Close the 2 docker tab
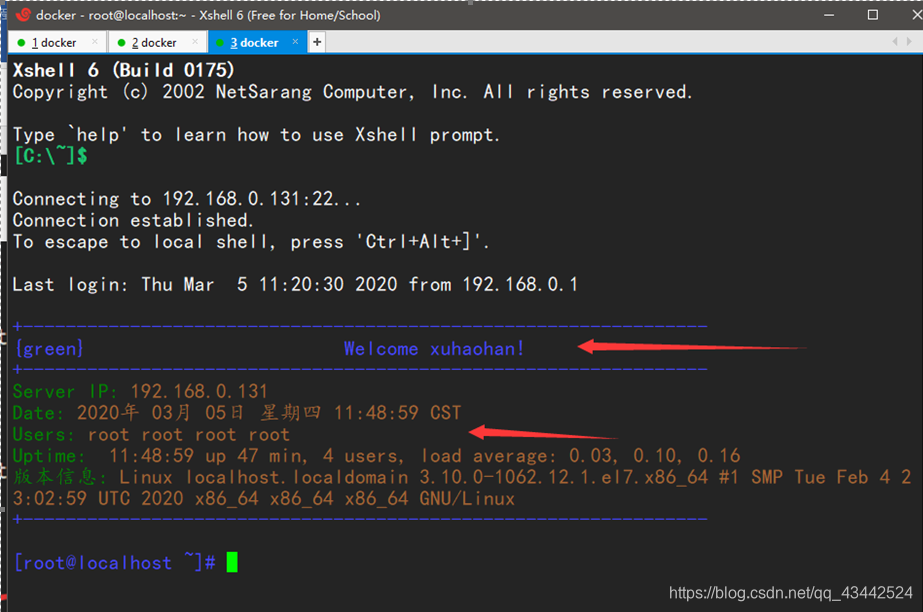 [x=195, y=42]
